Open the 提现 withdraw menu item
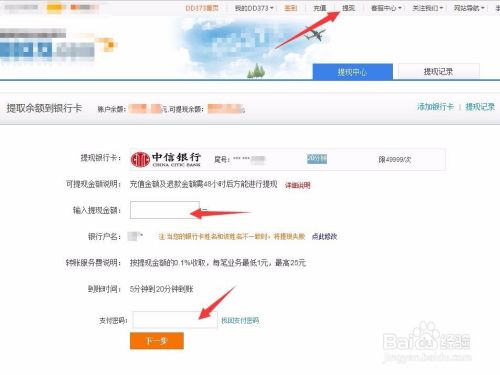Screen dimensions: 500x375 click(x=348, y=8)
